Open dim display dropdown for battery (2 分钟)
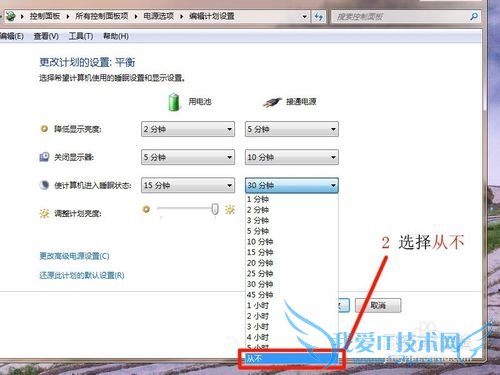This screenshot has height=375, width=500. [188, 129]
